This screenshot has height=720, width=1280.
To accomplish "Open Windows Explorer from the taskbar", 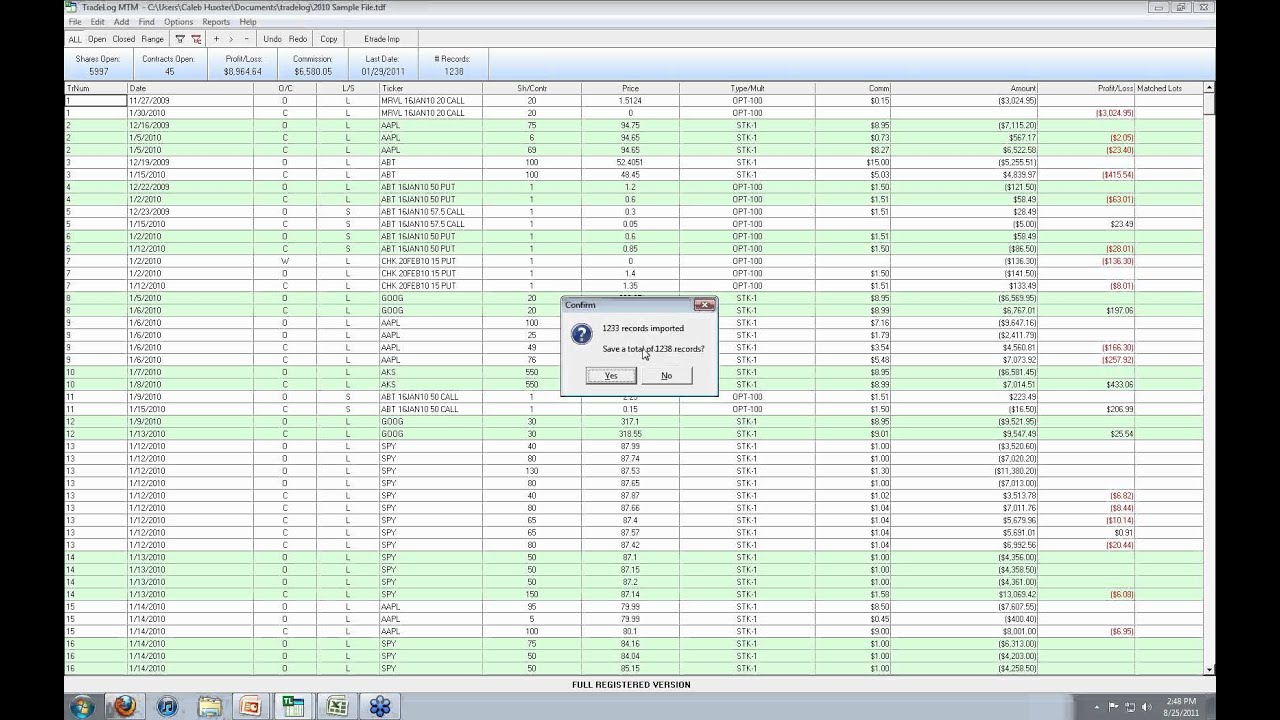I will 210,706.
